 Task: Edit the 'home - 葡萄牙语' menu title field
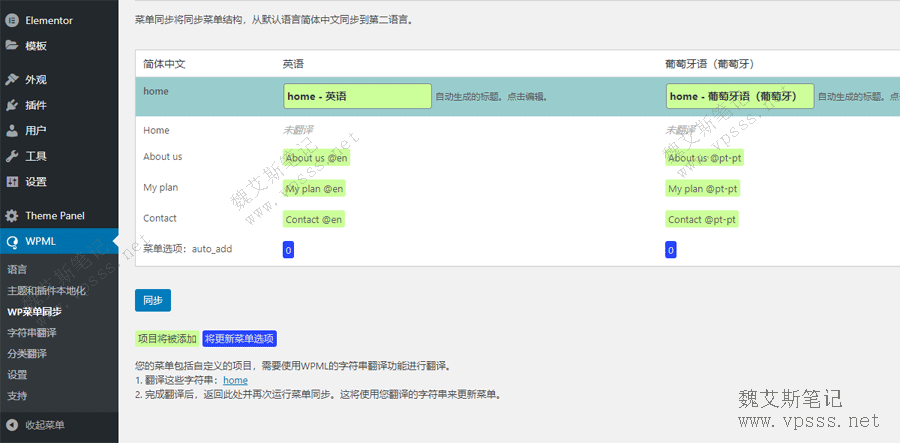click(x=739, y=97)
